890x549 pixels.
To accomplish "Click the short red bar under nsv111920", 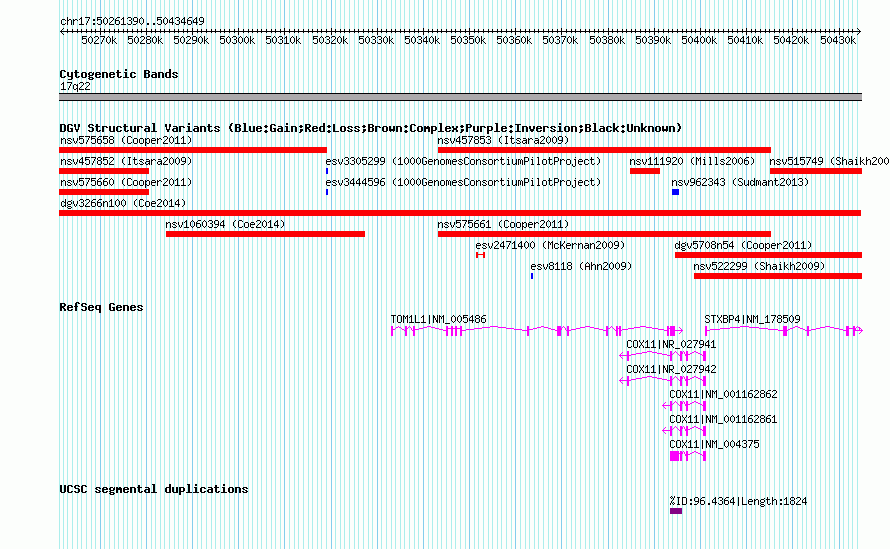I will (645, 171).
